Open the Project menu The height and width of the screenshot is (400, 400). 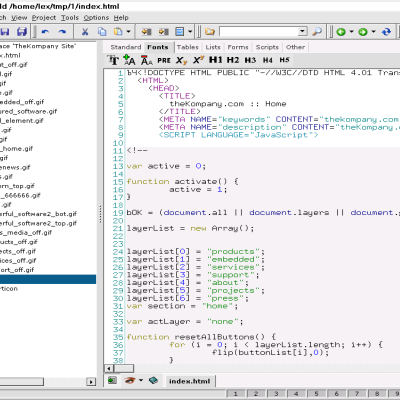pyautogui.click(x=44, y=18)
